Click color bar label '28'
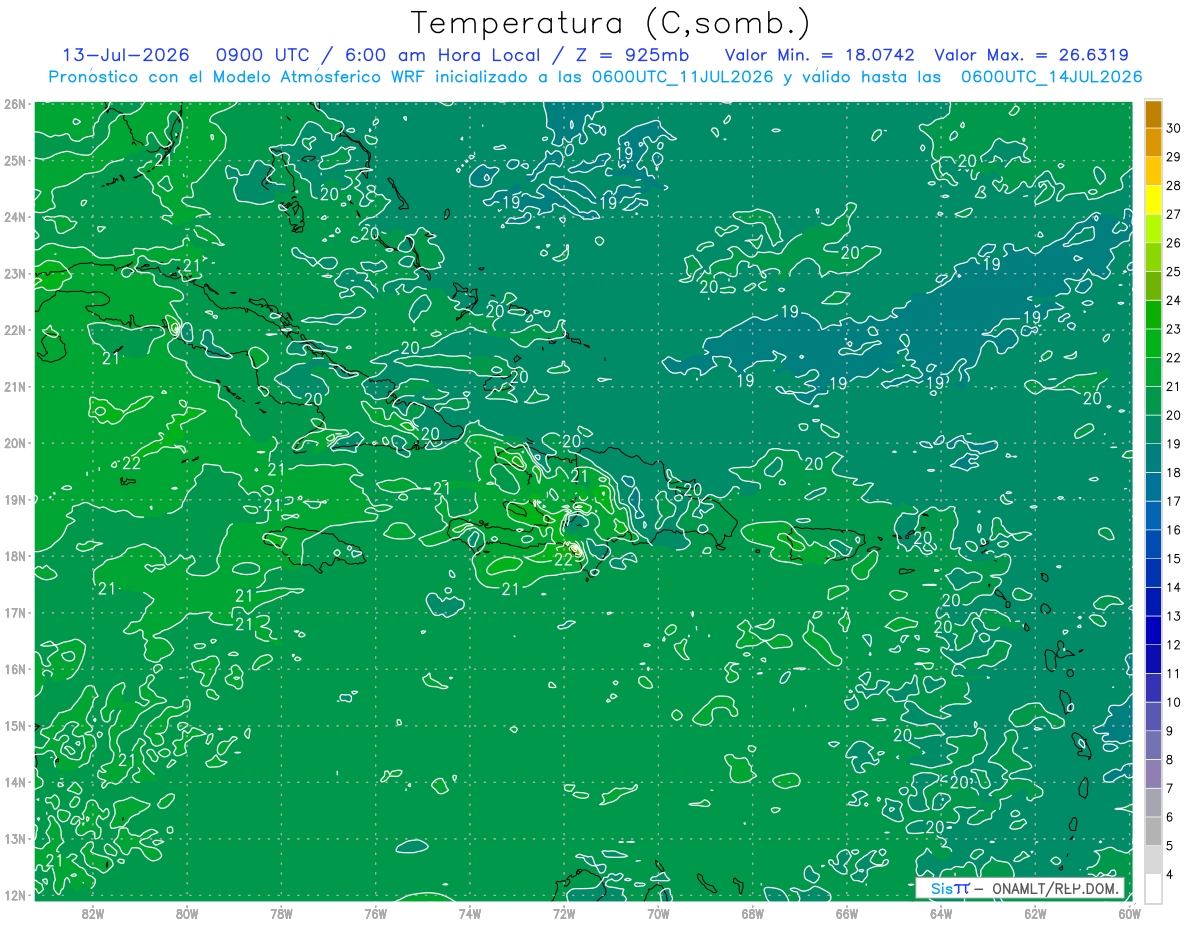Screen dimensions: 1200x927 click(x=1173, y=185)
